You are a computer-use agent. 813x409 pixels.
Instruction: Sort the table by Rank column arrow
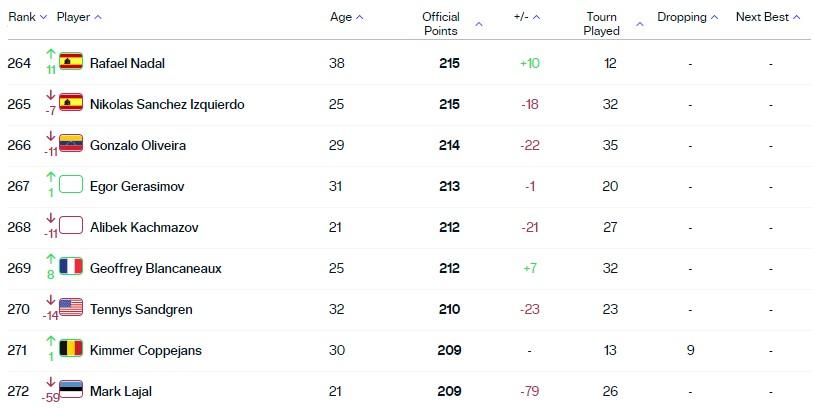click(44, 17)
